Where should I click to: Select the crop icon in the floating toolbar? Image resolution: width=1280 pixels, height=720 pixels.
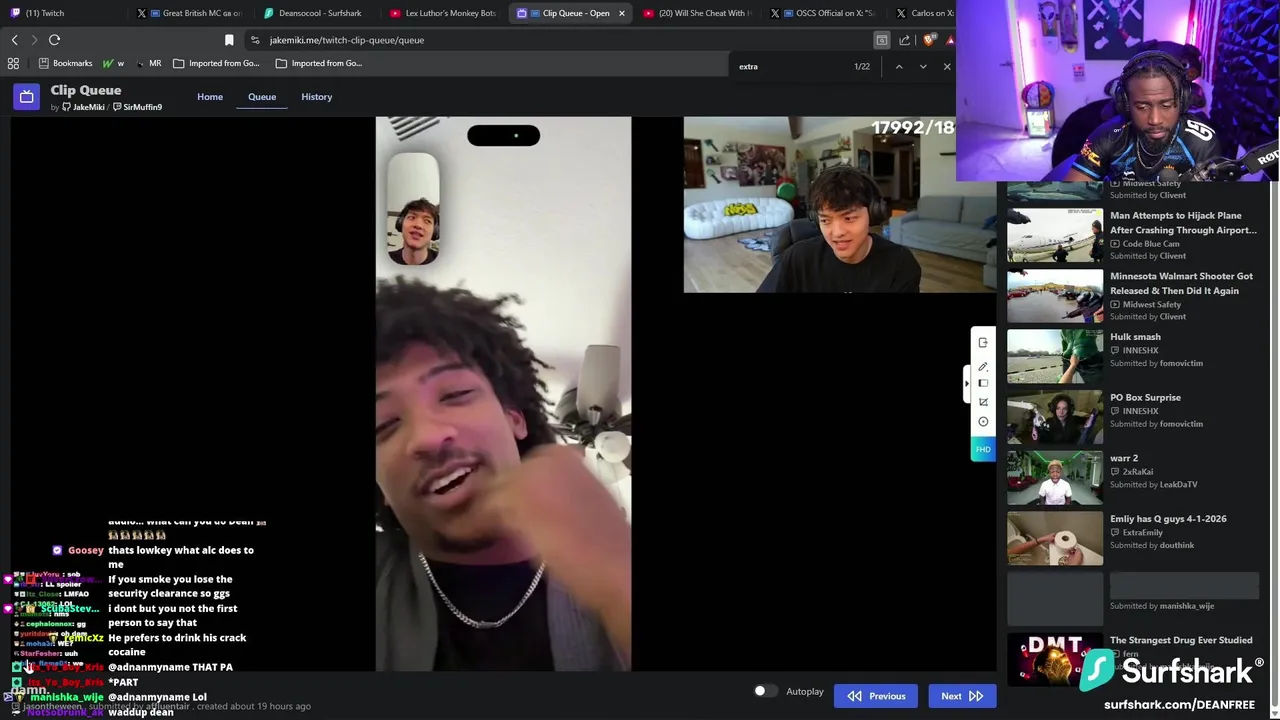coord(983,402)
